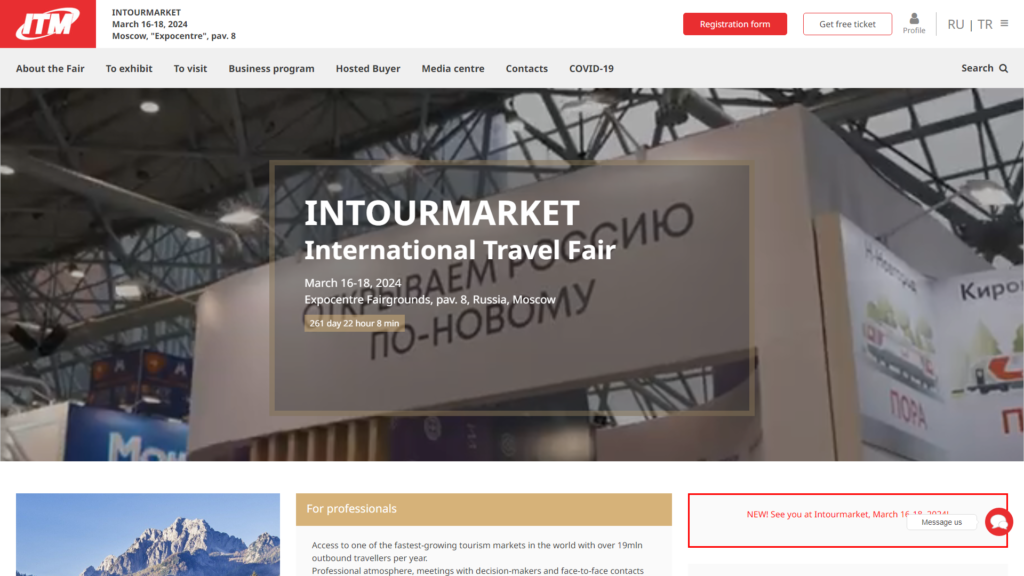Go to the Contacts page

[526, 69]
